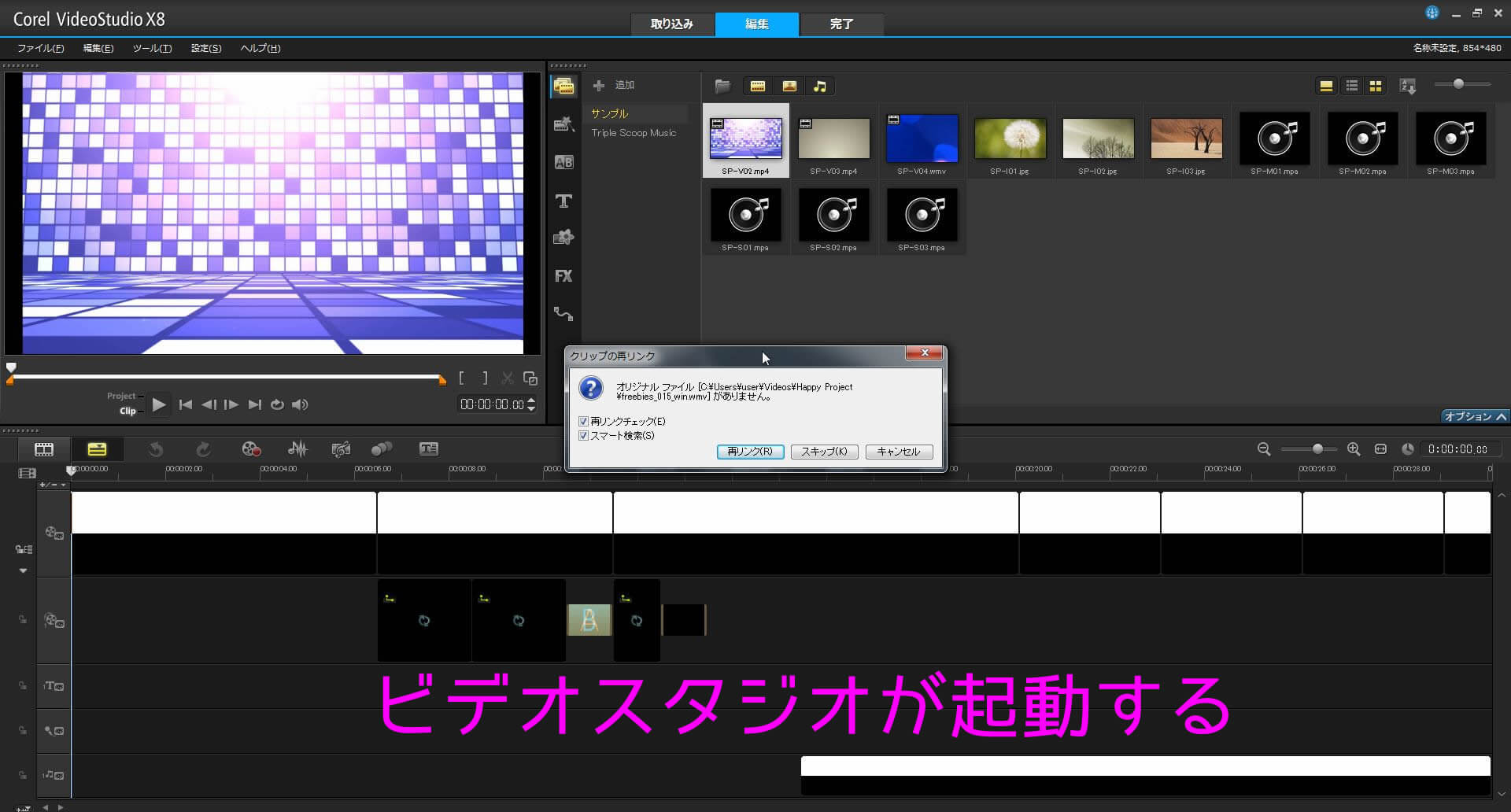Open the Transition (AB) panel icon

[563, 162]
